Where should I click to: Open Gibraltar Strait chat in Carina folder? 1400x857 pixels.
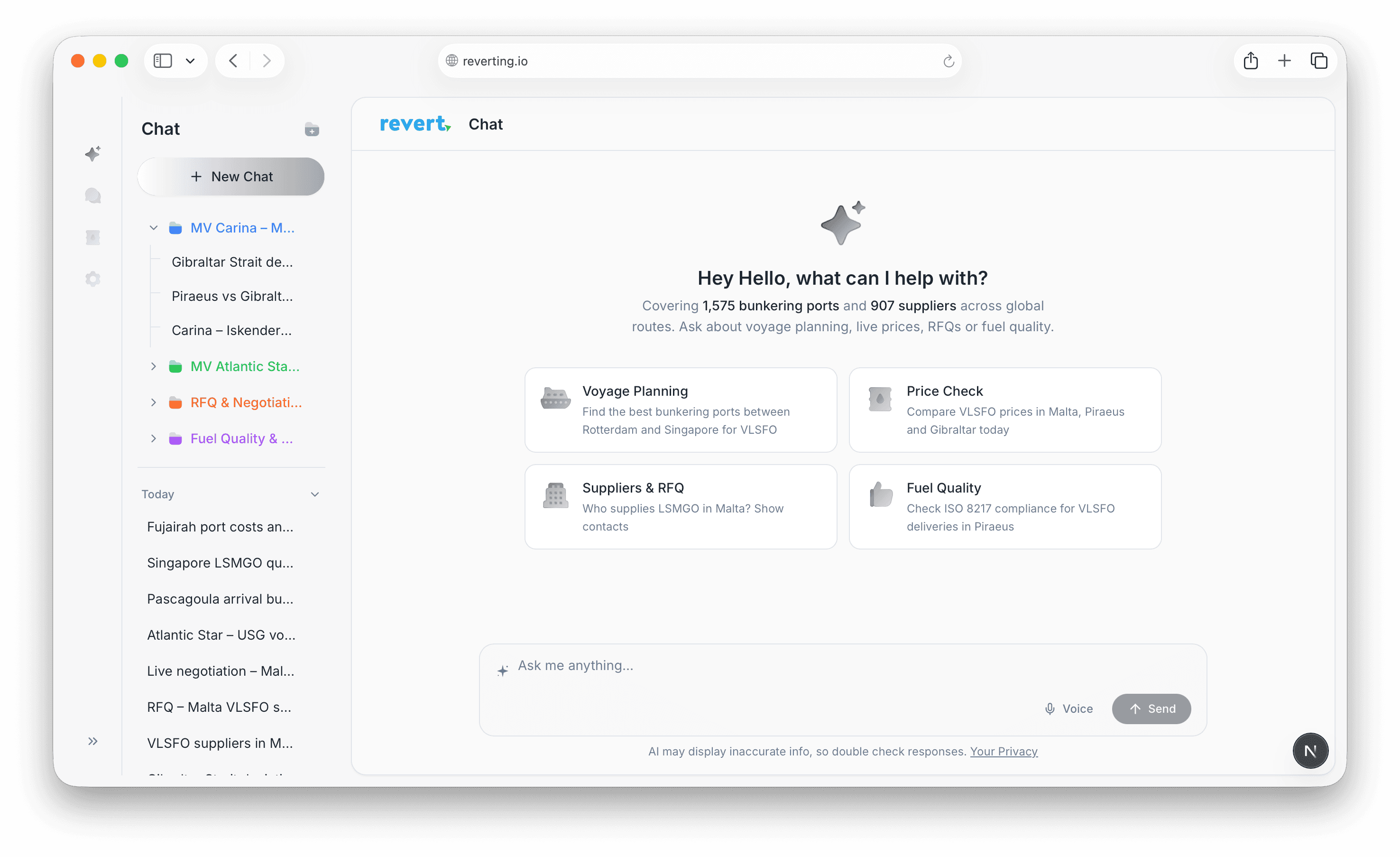(x=232, y=262)
